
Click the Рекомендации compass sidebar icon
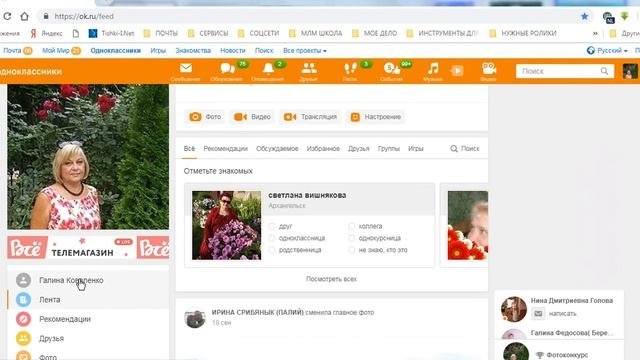(x=23, y=319)
